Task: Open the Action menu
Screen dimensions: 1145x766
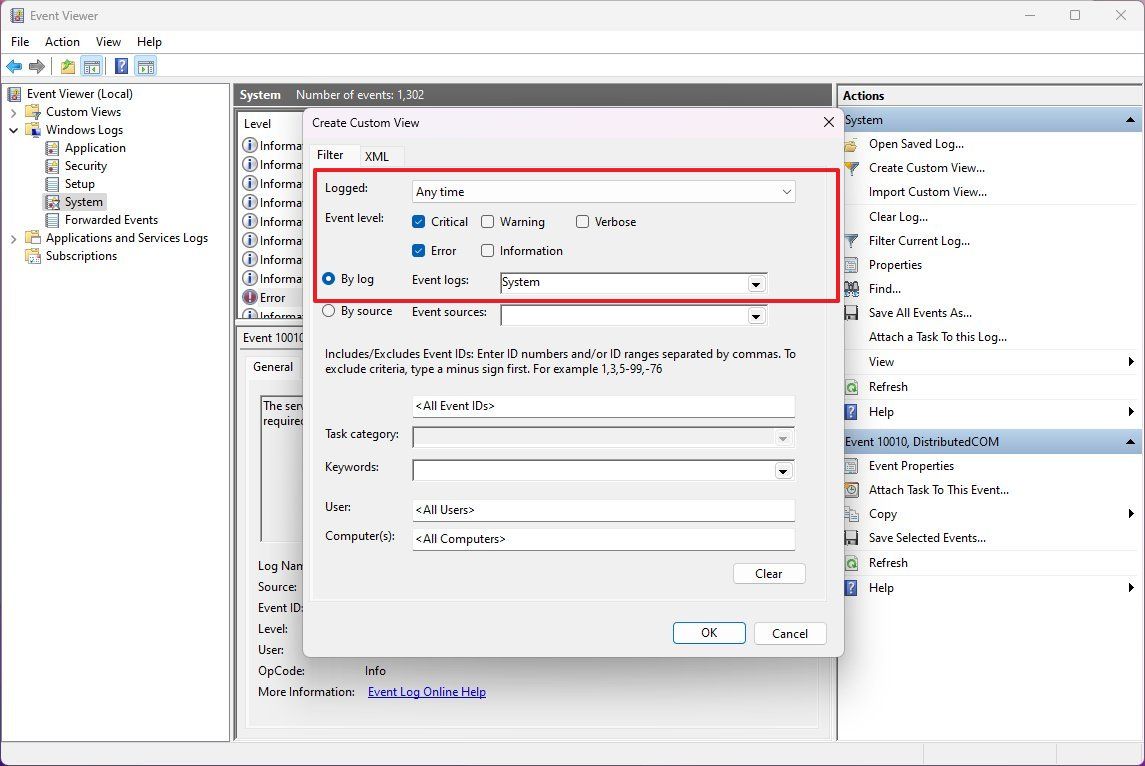Action: point(62,42)
